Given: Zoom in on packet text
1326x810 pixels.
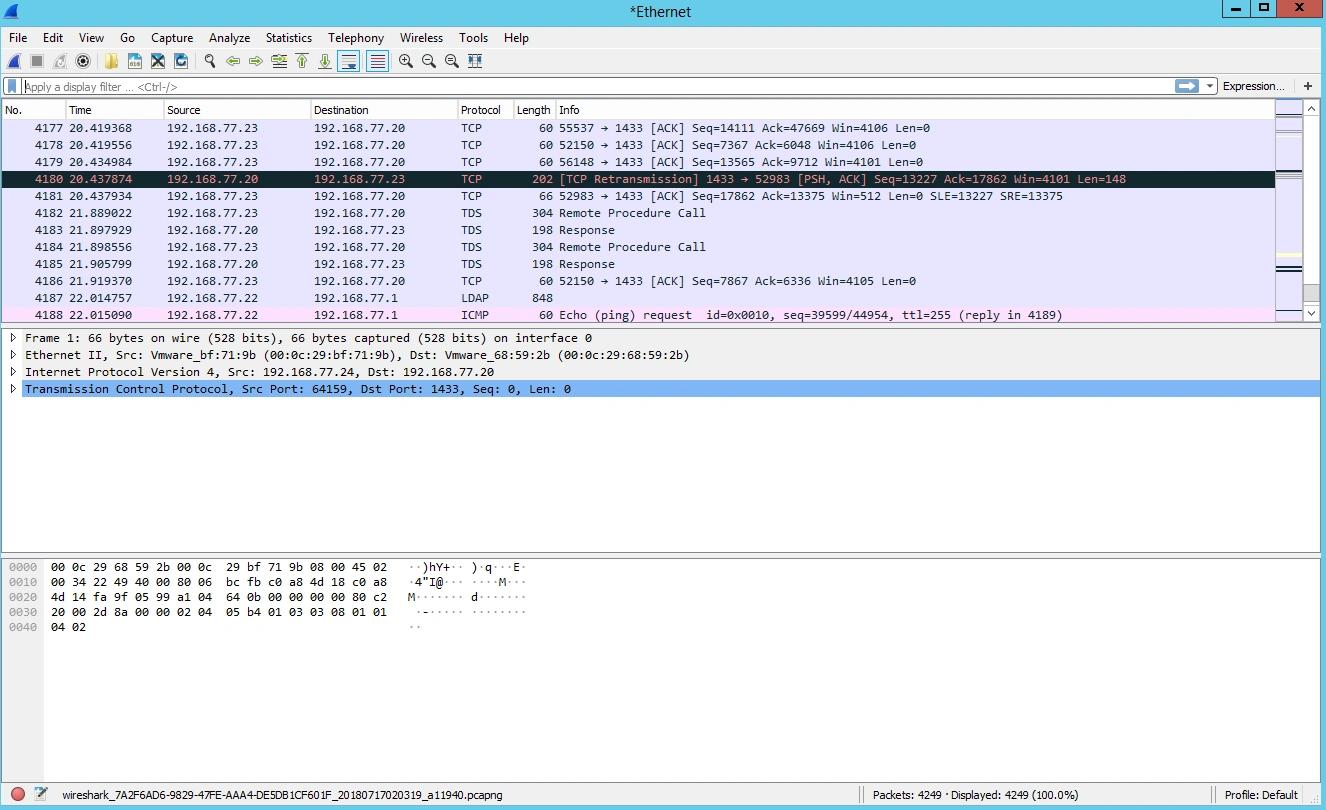Looking at the screenshot, I should [x=406, y=61].
